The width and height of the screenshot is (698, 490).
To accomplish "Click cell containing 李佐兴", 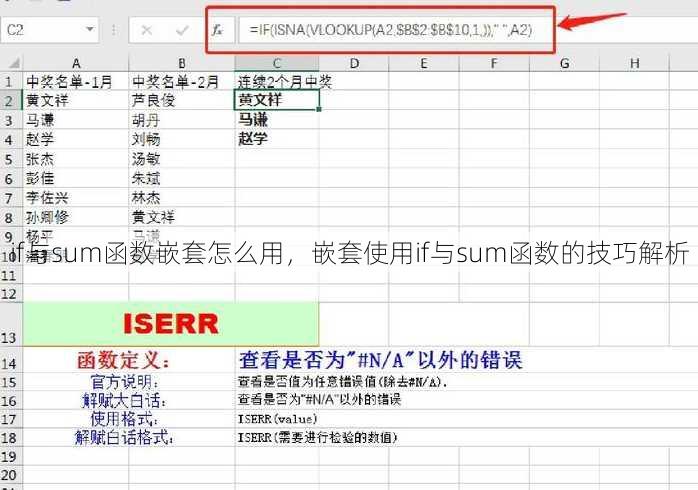I will click(x=76, y=198).
